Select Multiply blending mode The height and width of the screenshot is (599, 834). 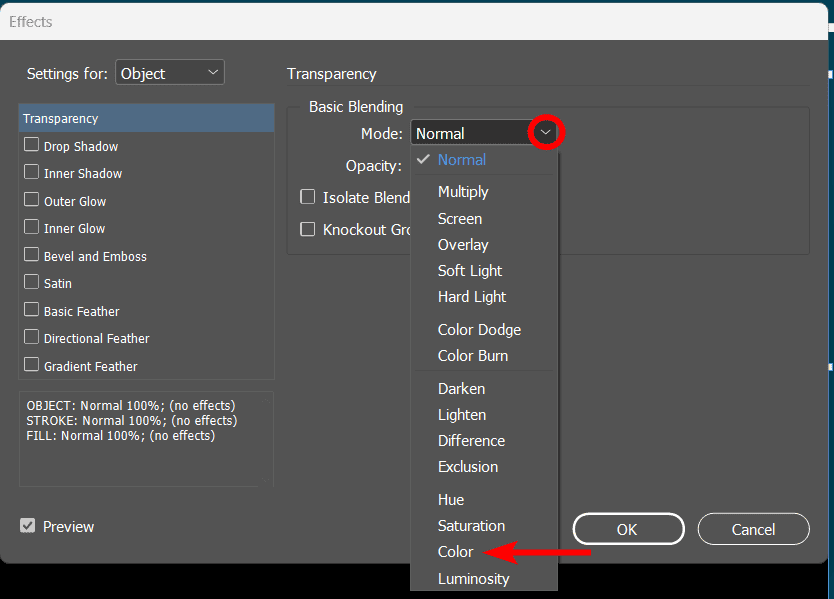(x=463, y=191)
